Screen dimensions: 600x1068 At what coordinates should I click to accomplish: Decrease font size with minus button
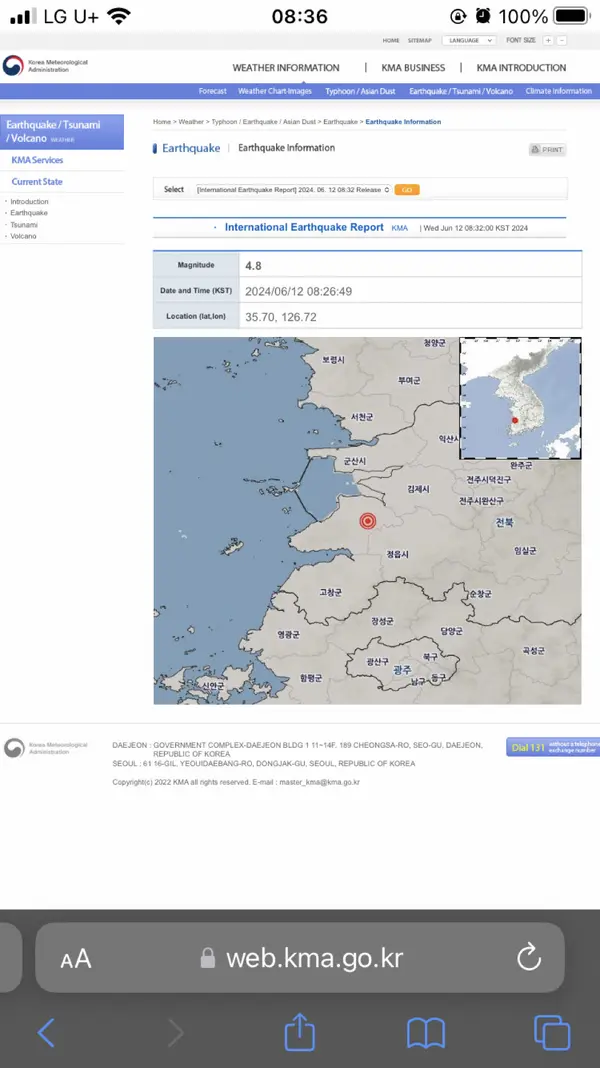click(x=562, y=41)
